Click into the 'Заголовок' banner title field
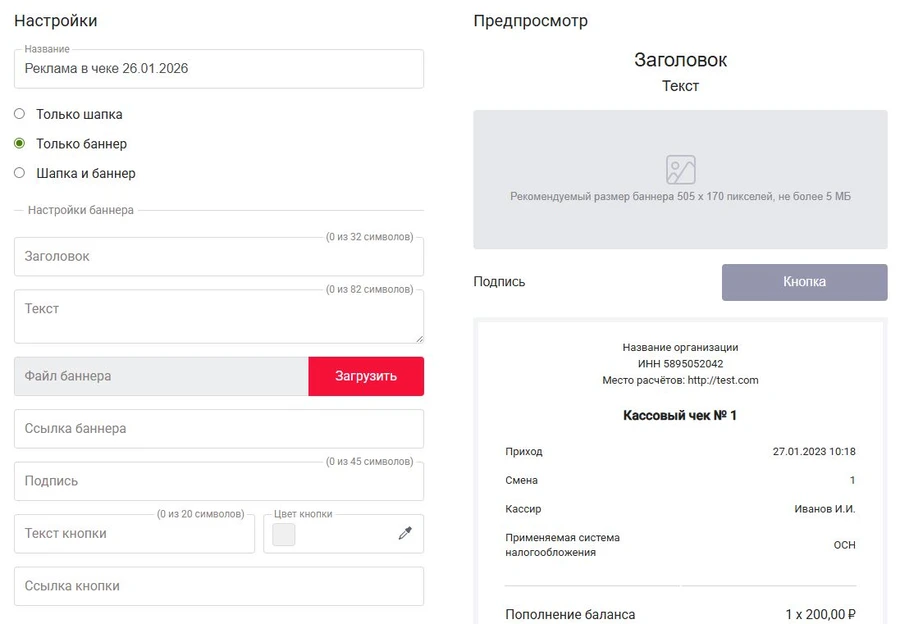The width and height of the screenshot is (900, 624). (218, 257)
